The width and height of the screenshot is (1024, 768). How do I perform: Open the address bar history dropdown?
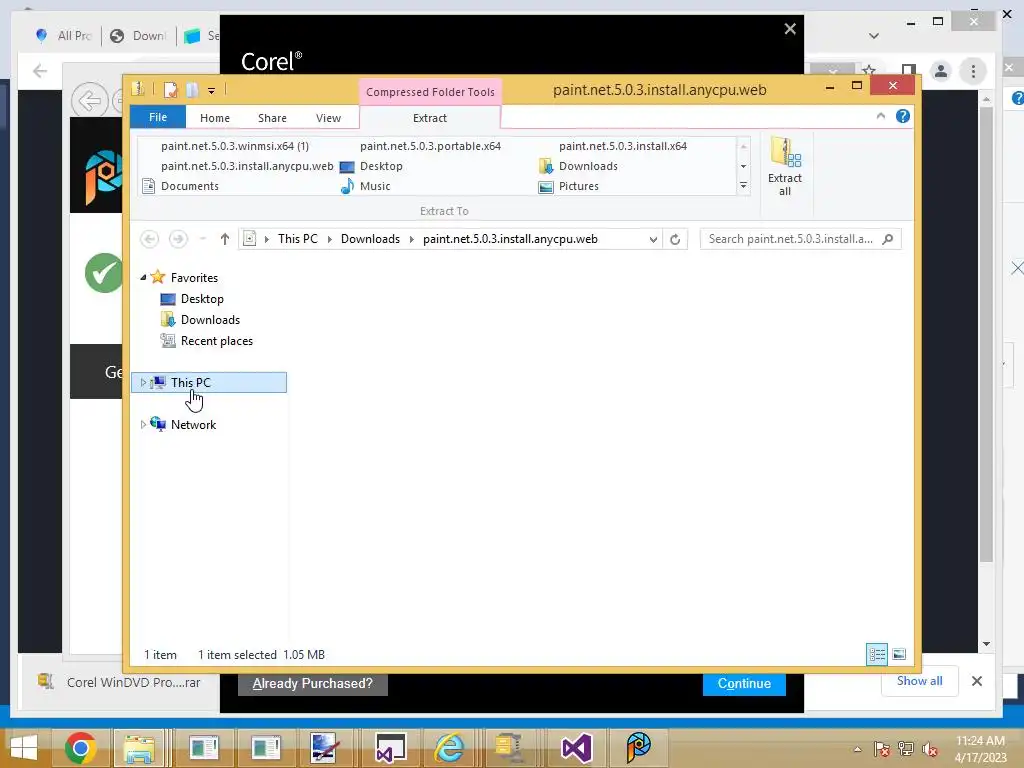pos(653,240)
